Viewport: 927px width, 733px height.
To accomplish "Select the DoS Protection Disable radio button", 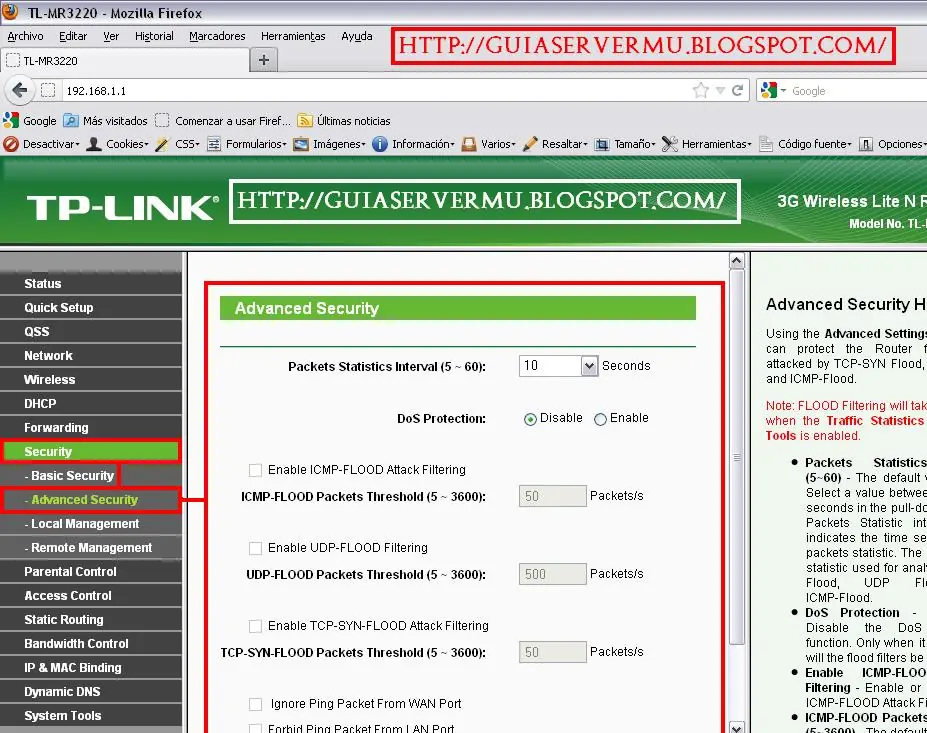I will (530, 419).
